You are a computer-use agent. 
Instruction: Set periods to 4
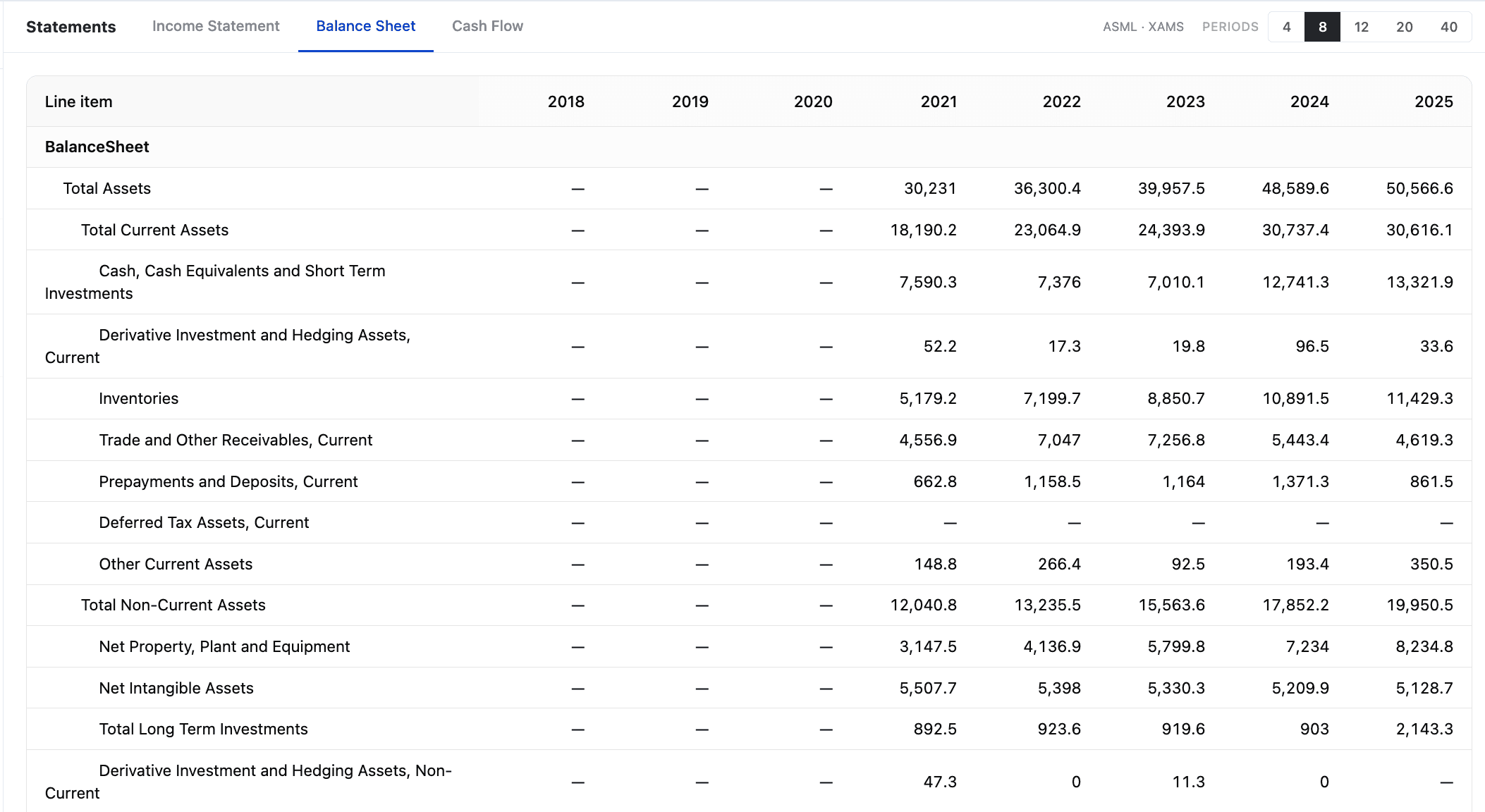1286,27
